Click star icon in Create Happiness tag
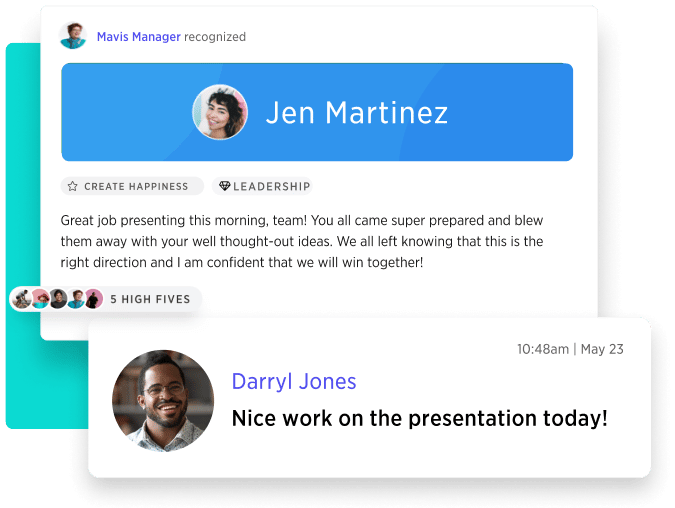Image resolution: width=675 pixels, height=508 pixels. coord(73,186)
